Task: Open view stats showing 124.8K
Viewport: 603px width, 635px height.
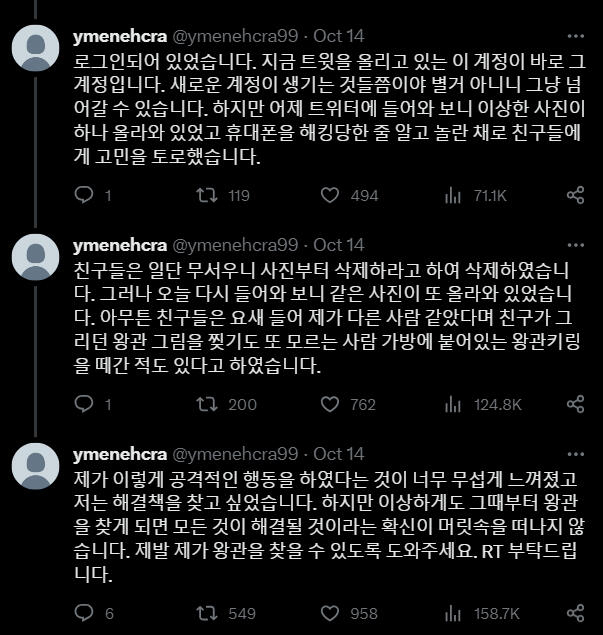Action: (453, 404)
